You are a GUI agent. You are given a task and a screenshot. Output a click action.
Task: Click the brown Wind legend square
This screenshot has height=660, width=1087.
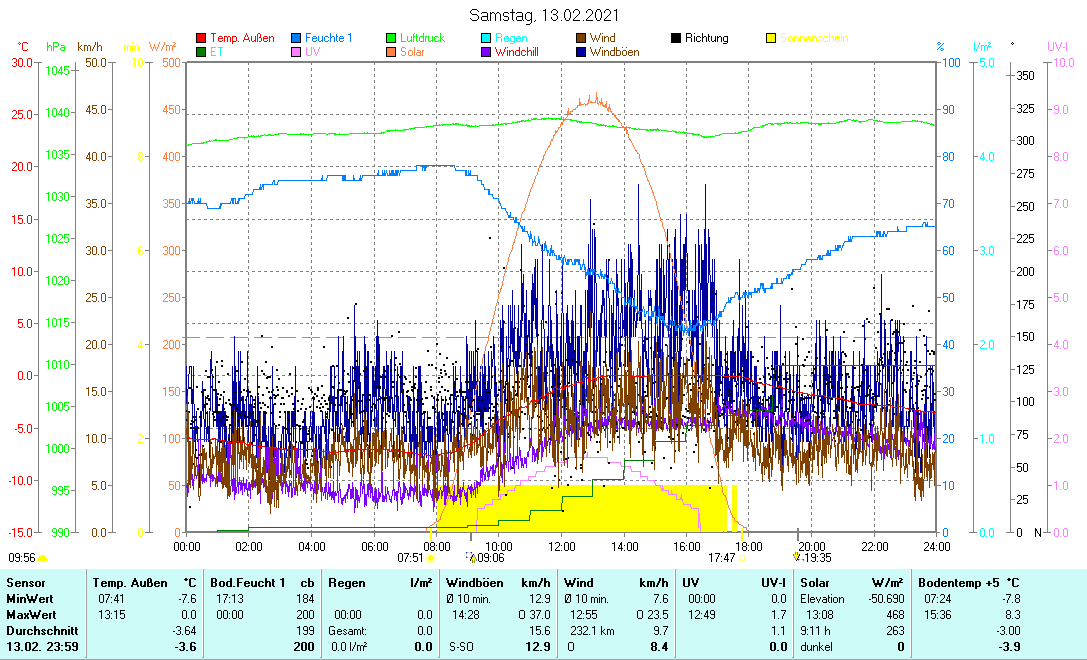[x=581, y=39]
